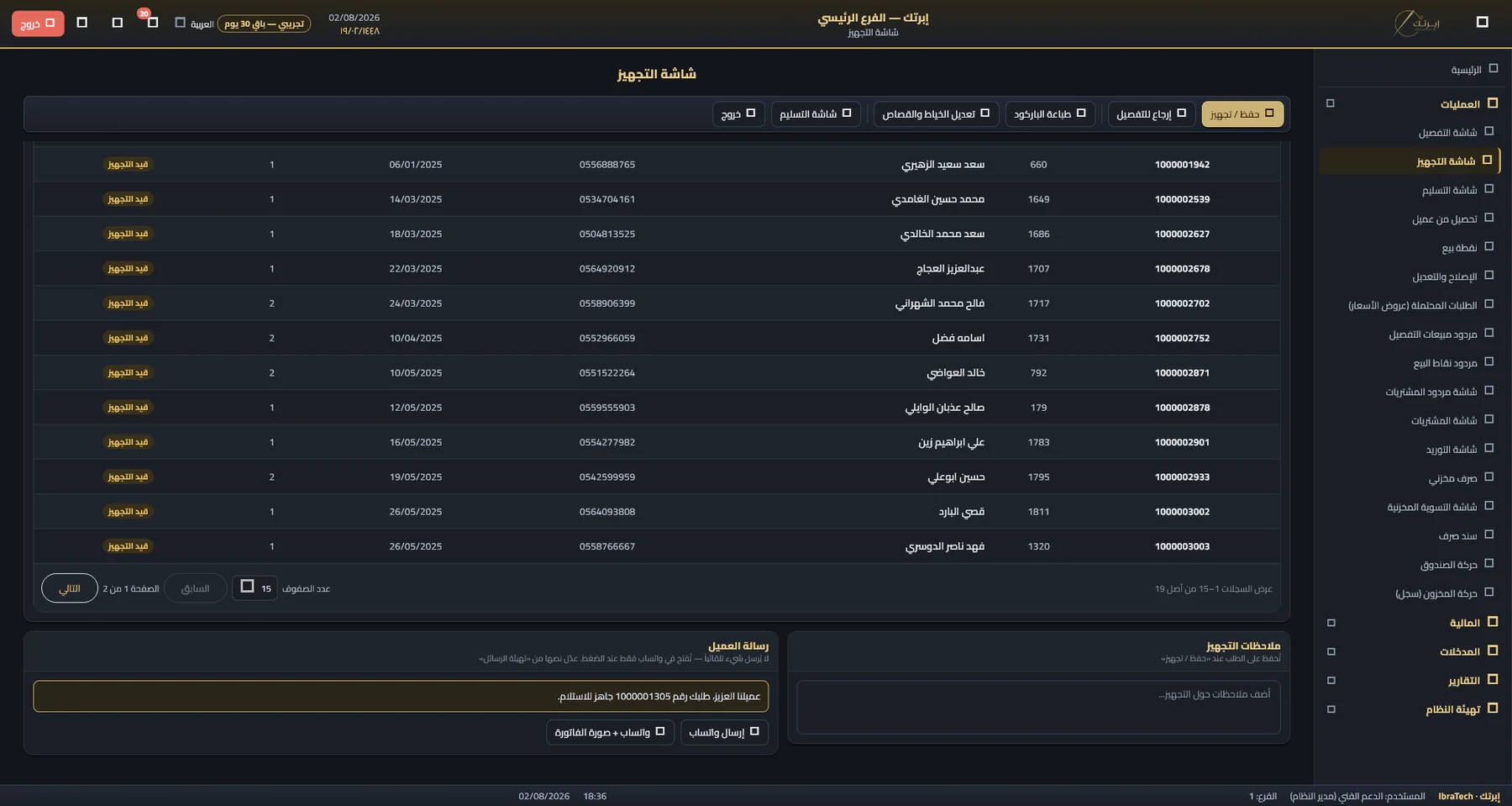
Task: Click the شاشة التوريد sidebar icon
Action: [1488, 449]
